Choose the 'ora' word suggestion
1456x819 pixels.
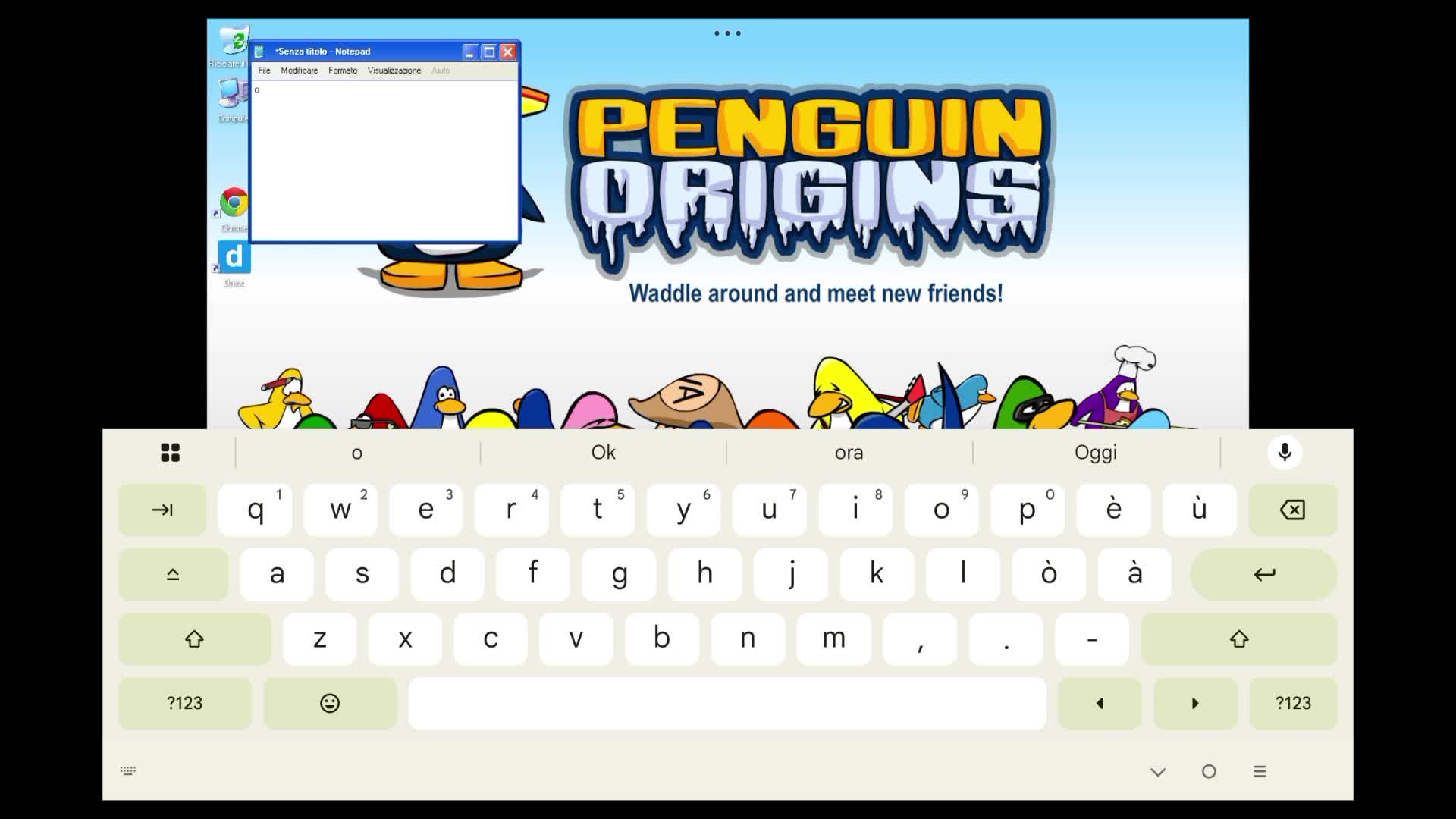click(x=849, y=453)
